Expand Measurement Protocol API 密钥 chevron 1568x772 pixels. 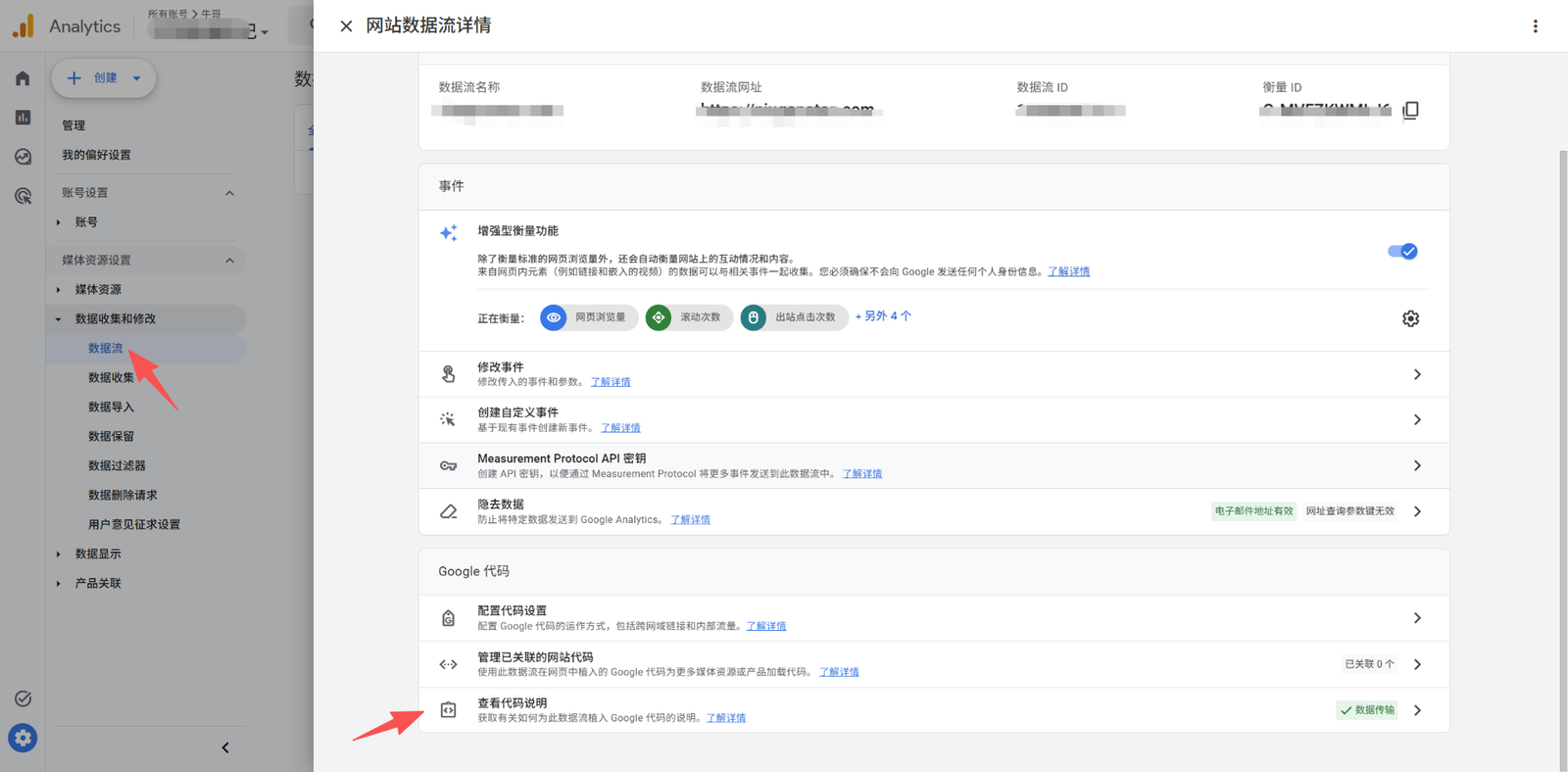(x=1417, y=465)
